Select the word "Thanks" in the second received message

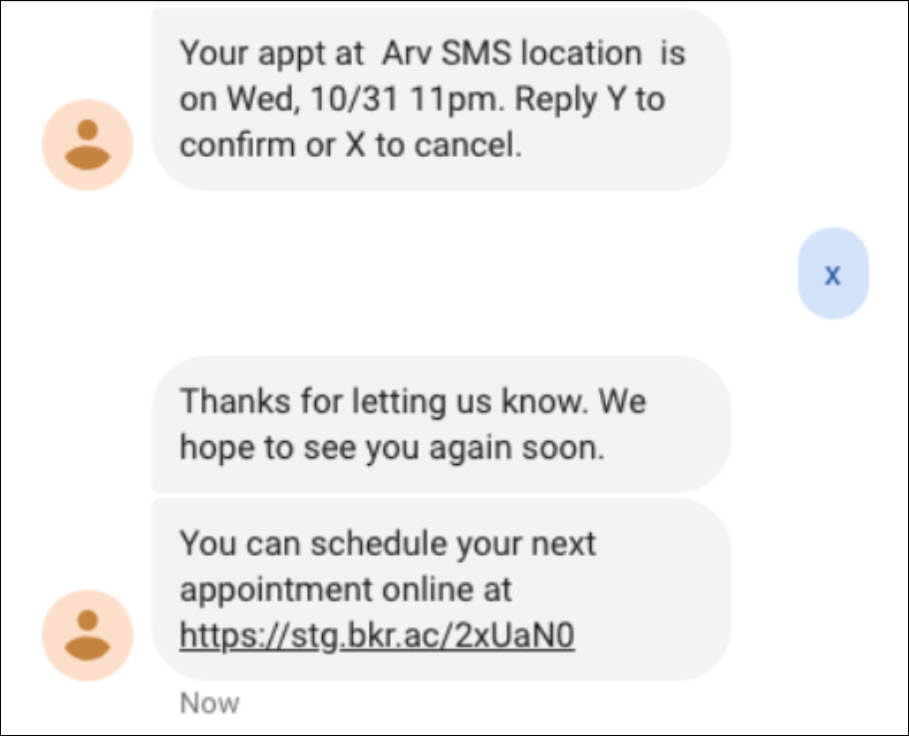pyautogui.click(x=235, y=401)
